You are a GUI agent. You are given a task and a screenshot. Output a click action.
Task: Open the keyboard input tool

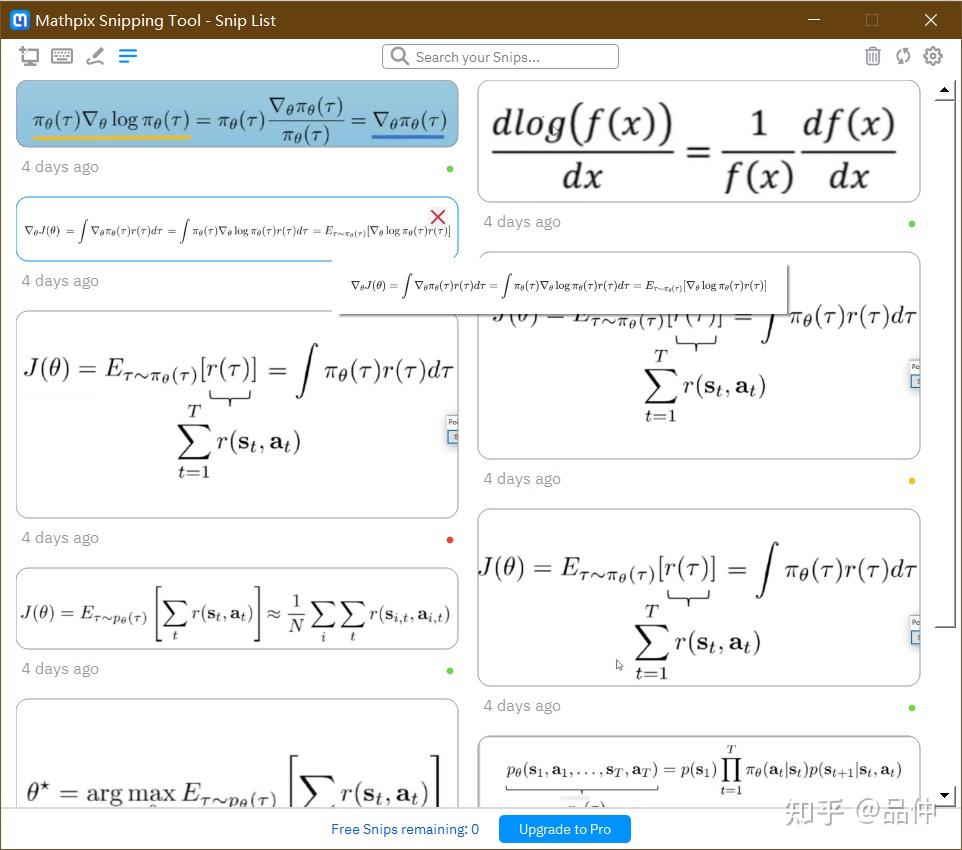coord(61,56)
